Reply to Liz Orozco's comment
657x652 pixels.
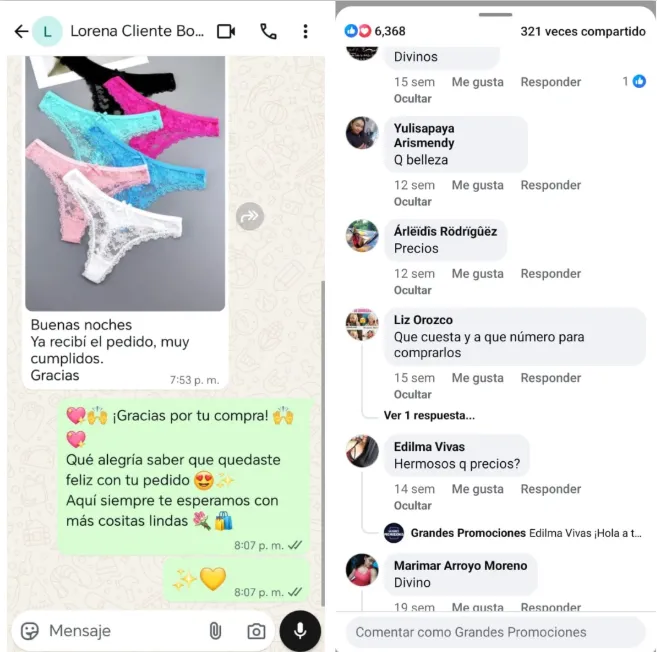pyautogui.click(x=551, y=378)
